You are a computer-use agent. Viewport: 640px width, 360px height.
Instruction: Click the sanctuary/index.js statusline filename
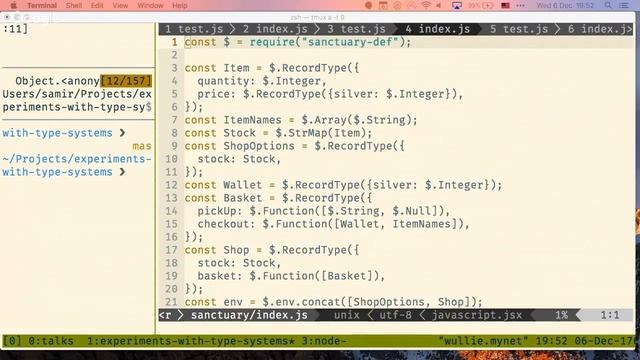(x=249, y=315)
